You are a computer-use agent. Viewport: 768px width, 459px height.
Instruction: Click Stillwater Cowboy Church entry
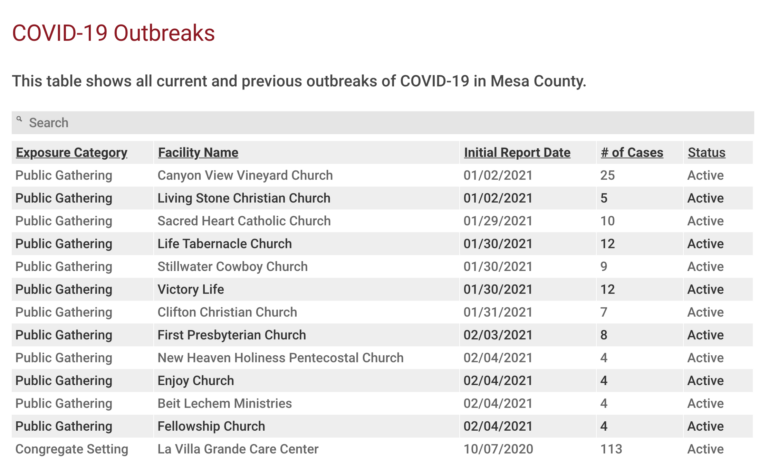383,266
